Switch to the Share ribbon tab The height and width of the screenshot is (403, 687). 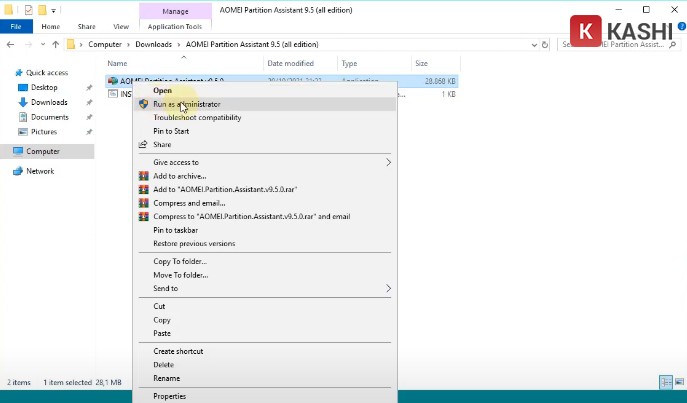[x=86, y=26]
